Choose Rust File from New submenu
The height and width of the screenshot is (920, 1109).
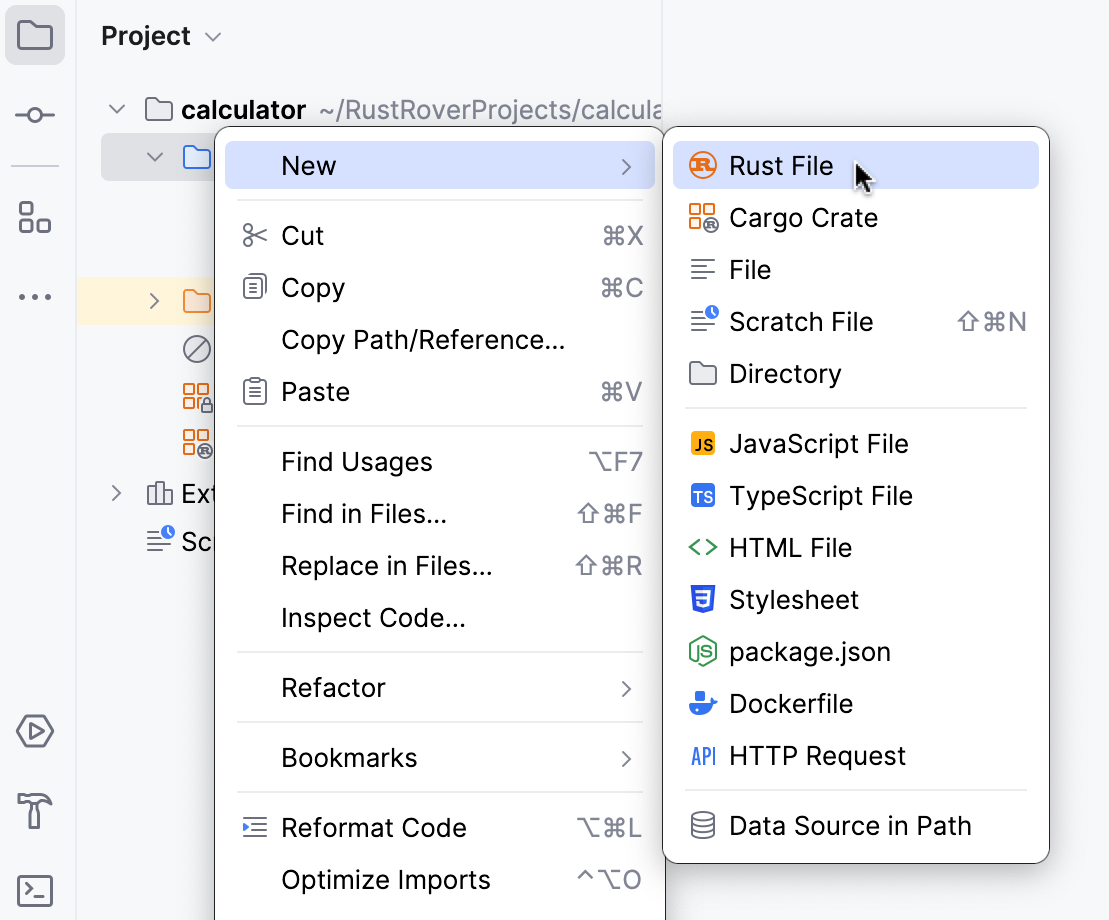click(856, 165)
